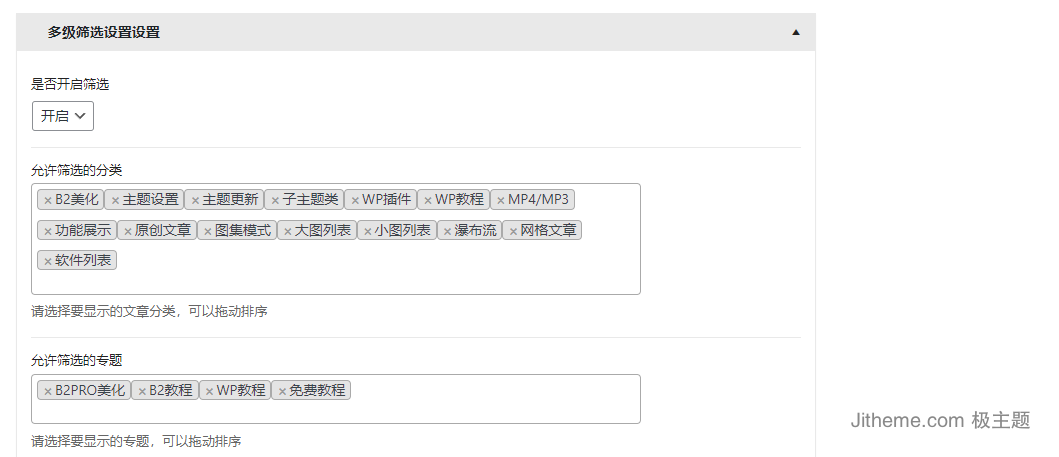This screenshot has height=457, width=1059.
Task: Remove the 软件列表 category tag
Action: point(48,261)
